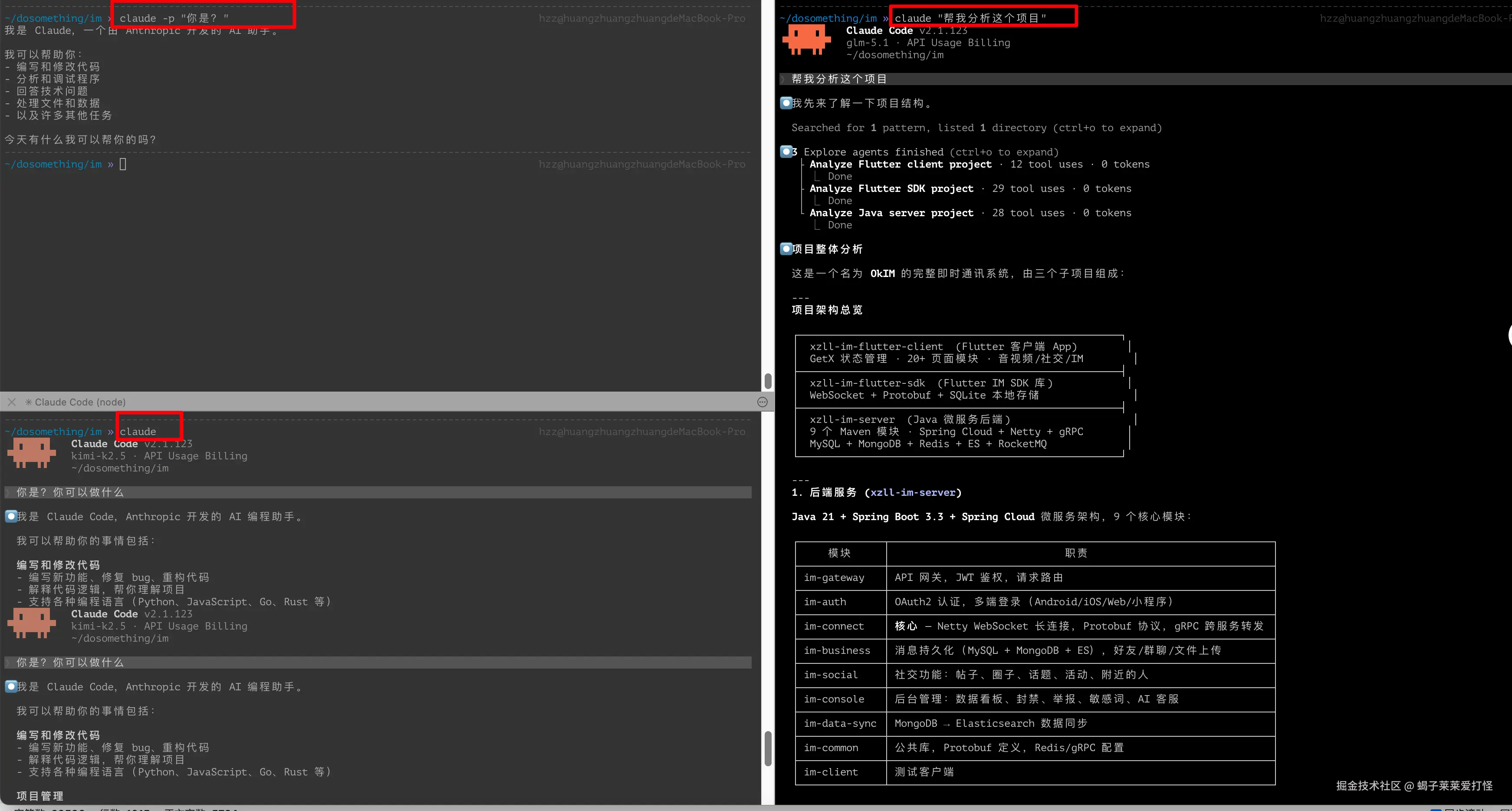Click the "- 处理文件和数据" list line
Screen dimensions: 1512x811
point(52,103)
